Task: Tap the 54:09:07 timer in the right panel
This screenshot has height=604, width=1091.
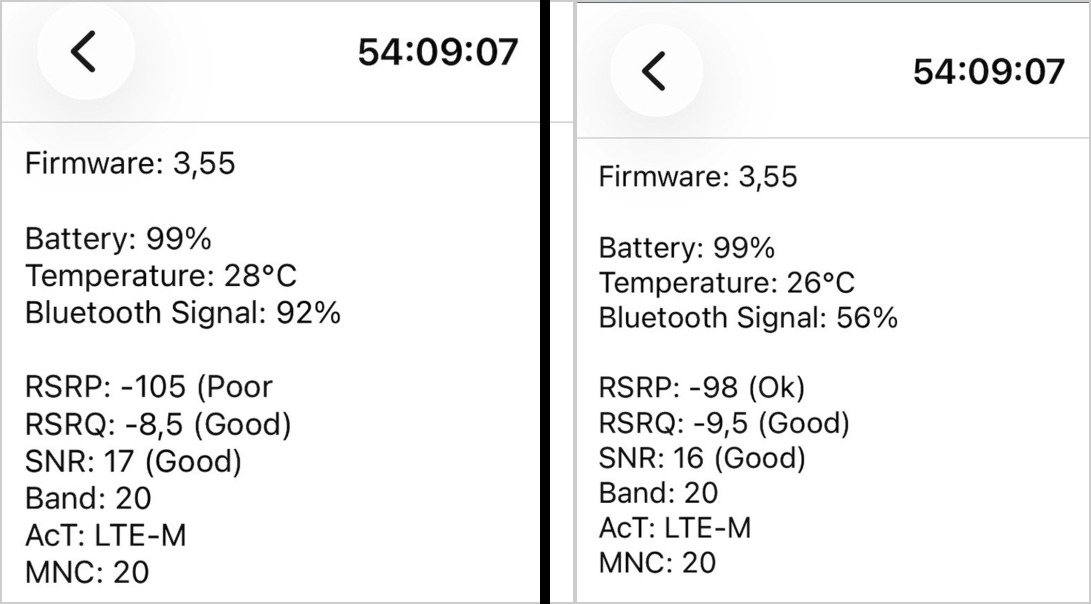Action: coord(989,72)
